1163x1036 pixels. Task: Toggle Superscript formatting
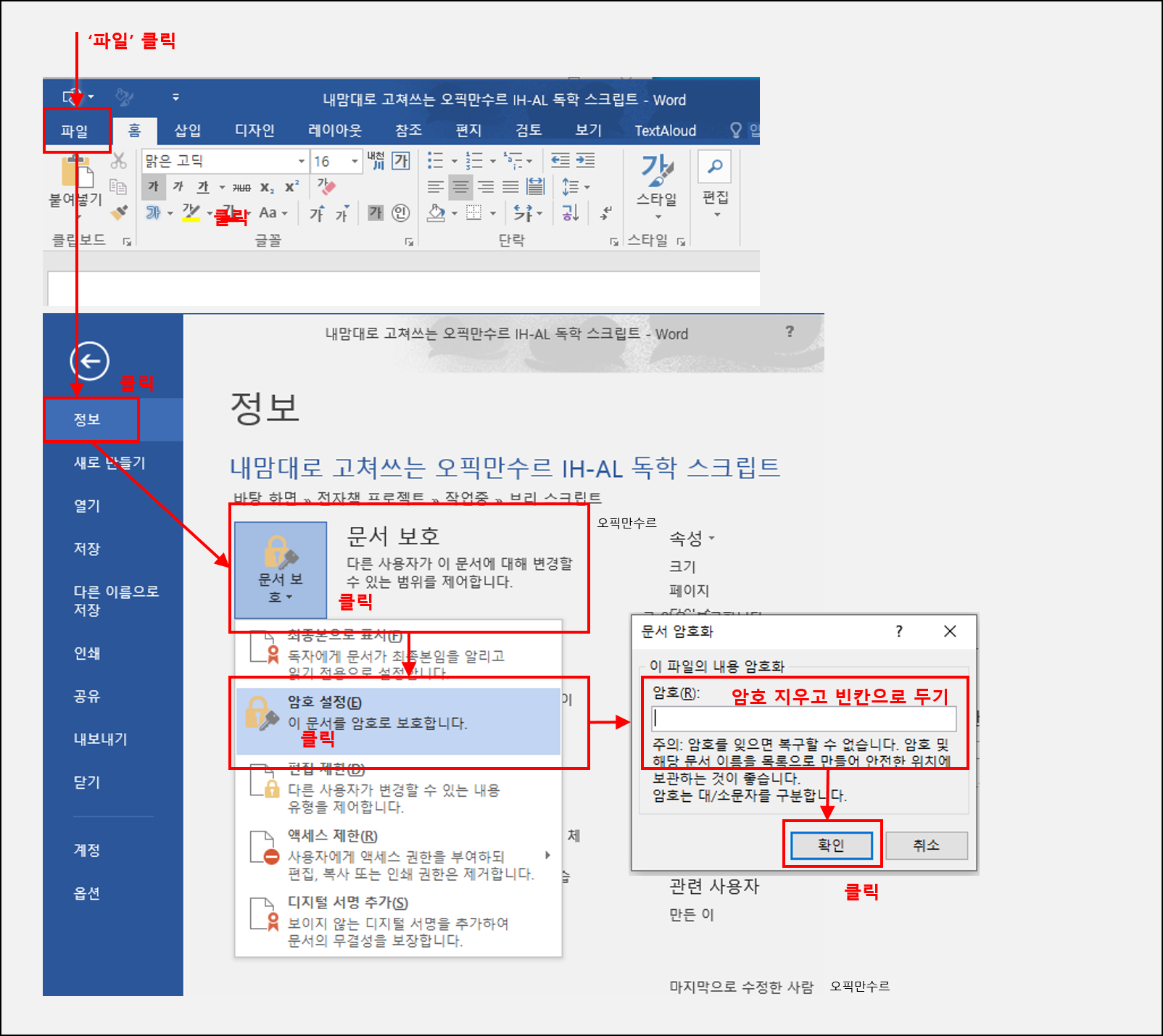tap(291, 187)
